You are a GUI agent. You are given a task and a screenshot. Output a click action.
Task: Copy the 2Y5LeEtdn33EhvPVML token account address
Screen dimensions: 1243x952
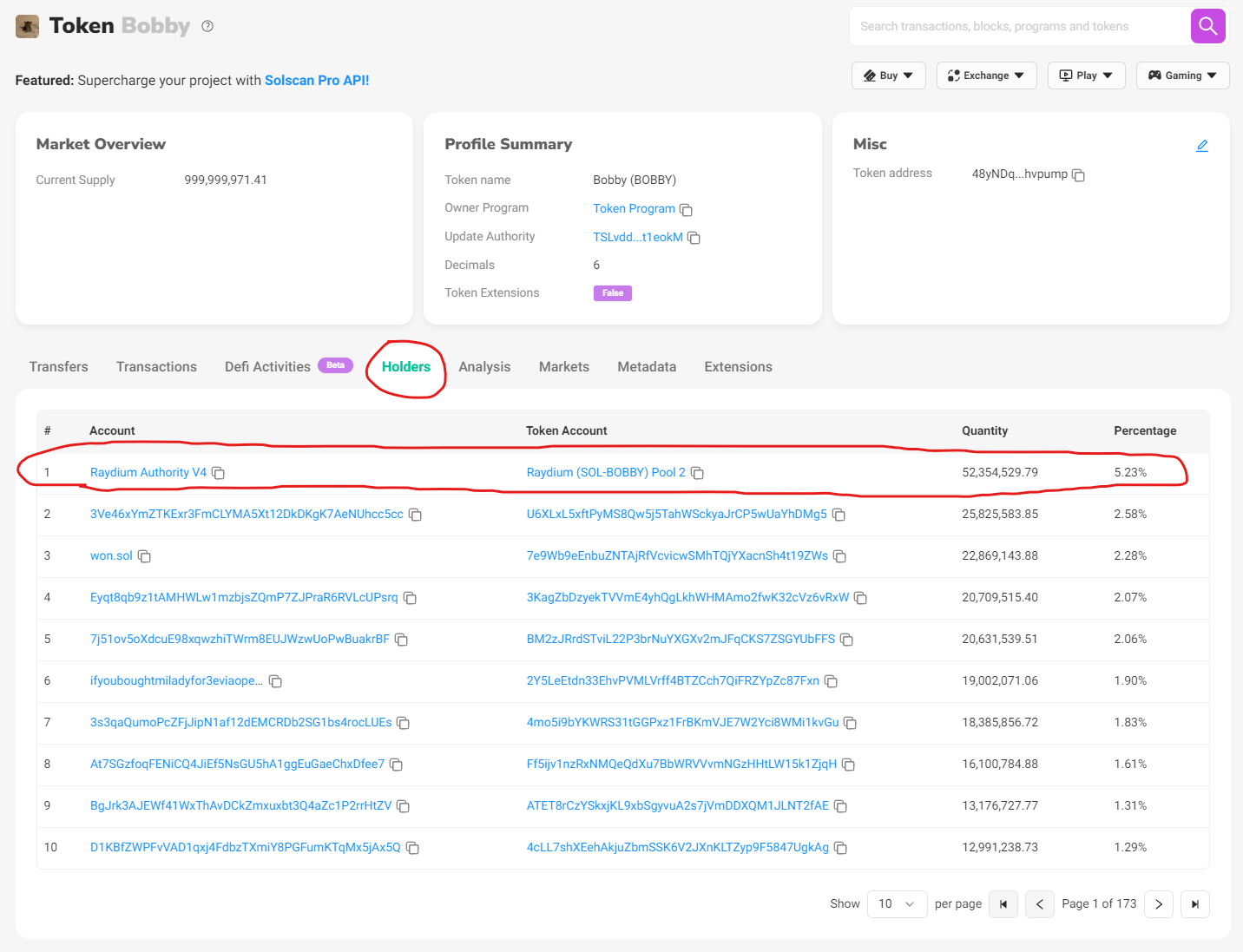pos(831,681)
